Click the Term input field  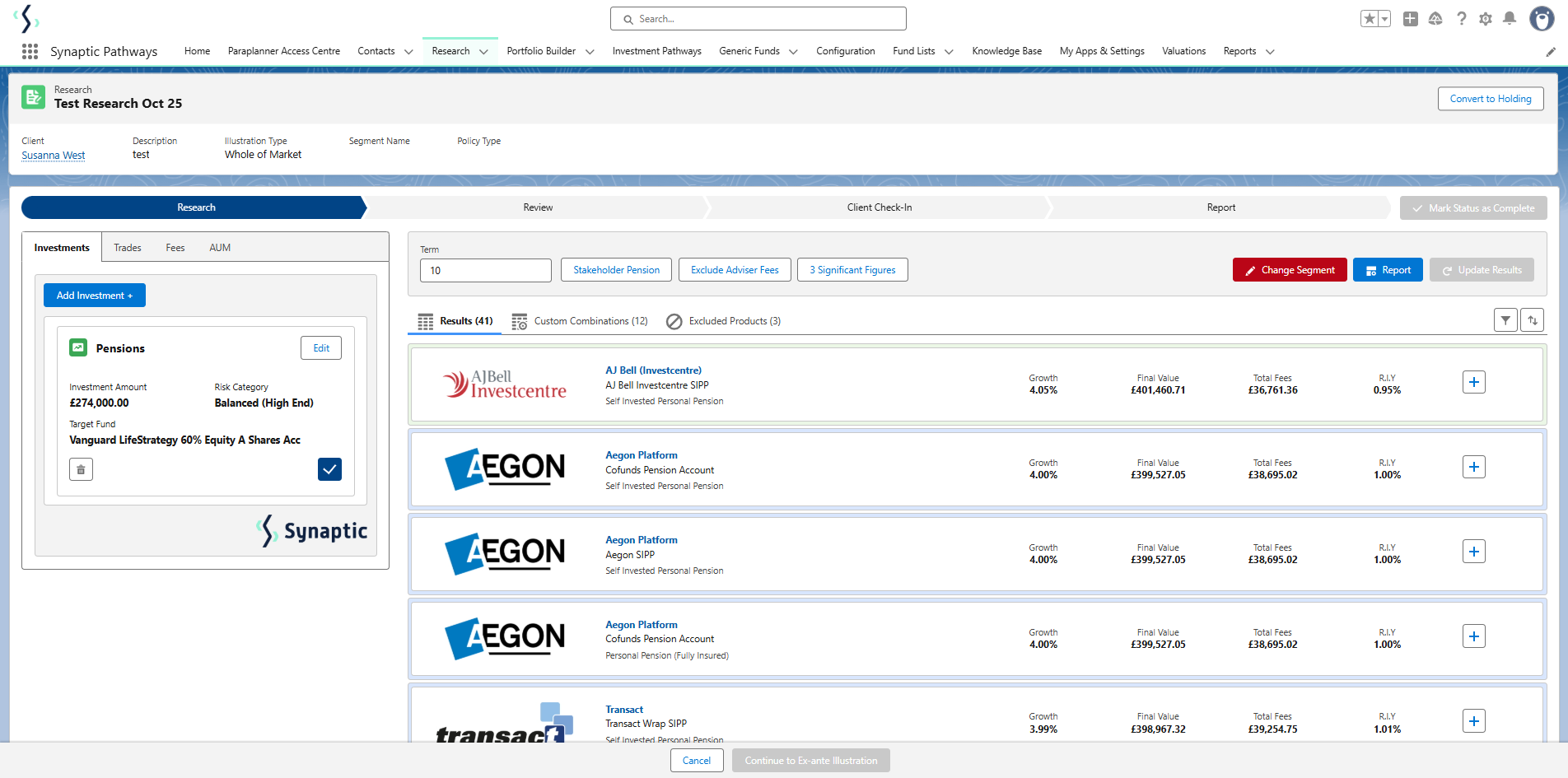tap(486, 270)
